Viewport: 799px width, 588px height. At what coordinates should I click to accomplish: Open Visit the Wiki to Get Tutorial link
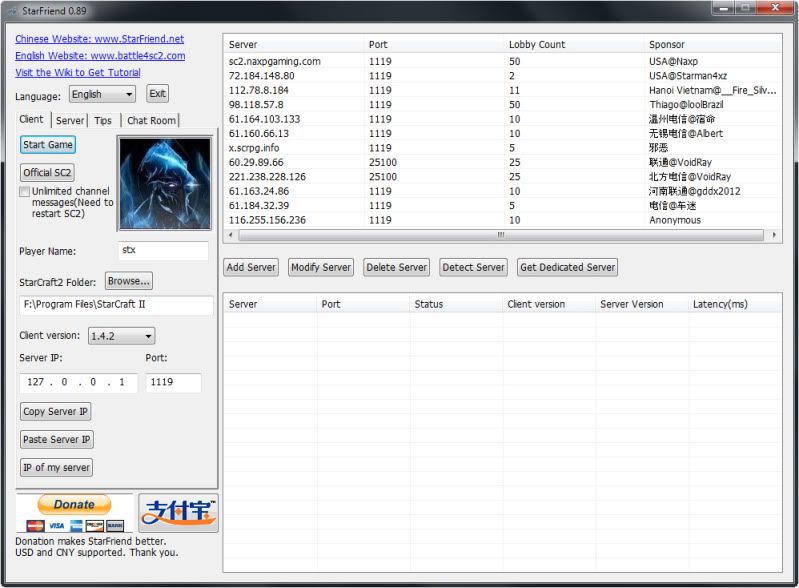78,72
